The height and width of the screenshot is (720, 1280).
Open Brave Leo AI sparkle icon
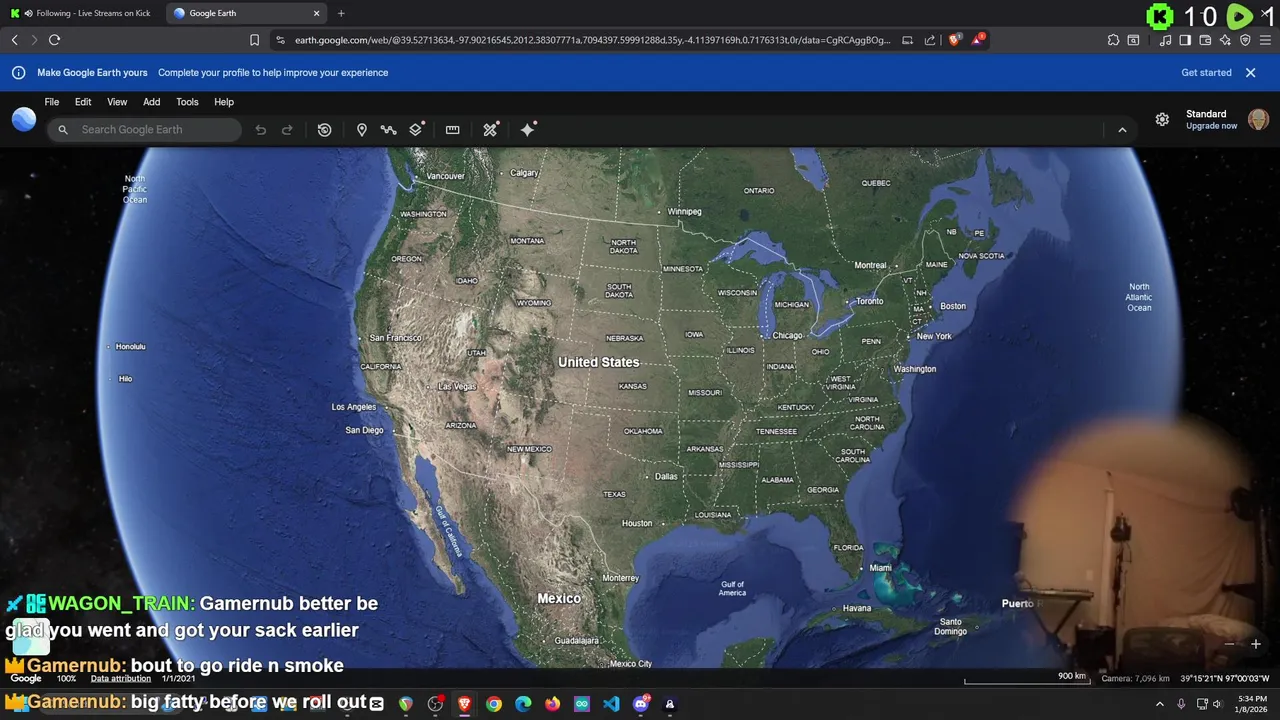(x=1225, y=40)
